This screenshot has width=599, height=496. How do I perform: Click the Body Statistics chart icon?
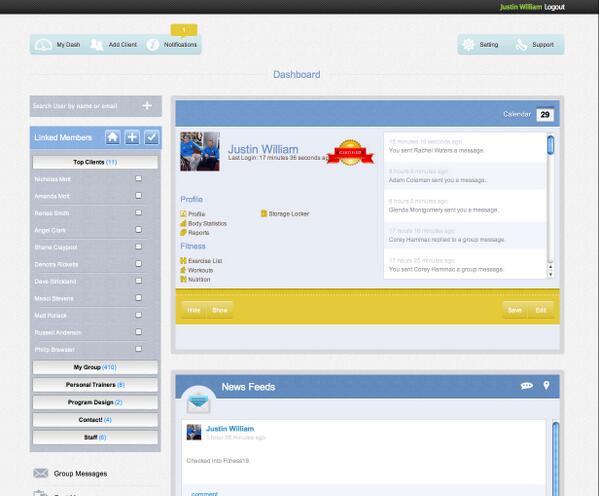coord(183,223)
